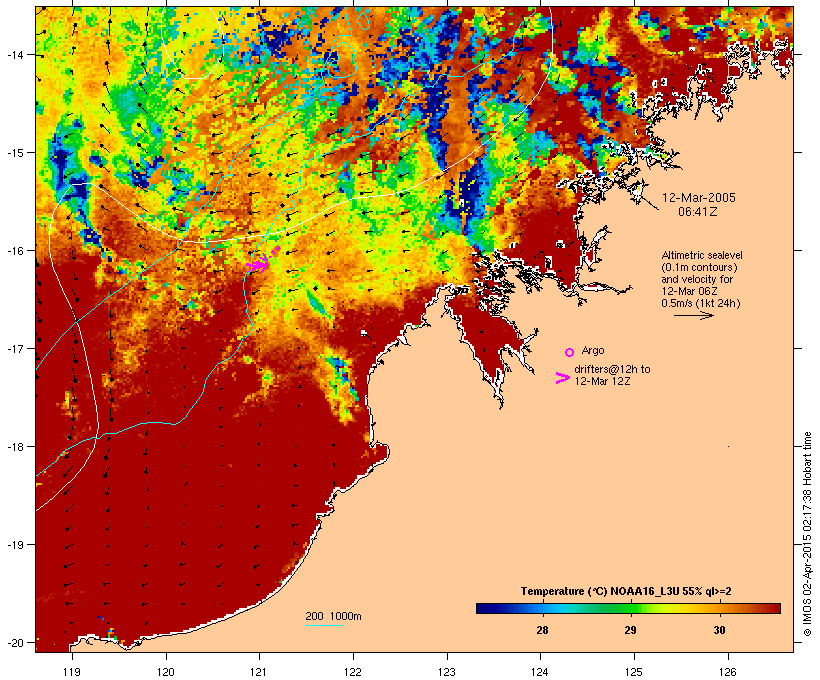Viewport: 820px width, 680px height.
Task: Click the -18 latitude axis label
Action: pos(14,447)
